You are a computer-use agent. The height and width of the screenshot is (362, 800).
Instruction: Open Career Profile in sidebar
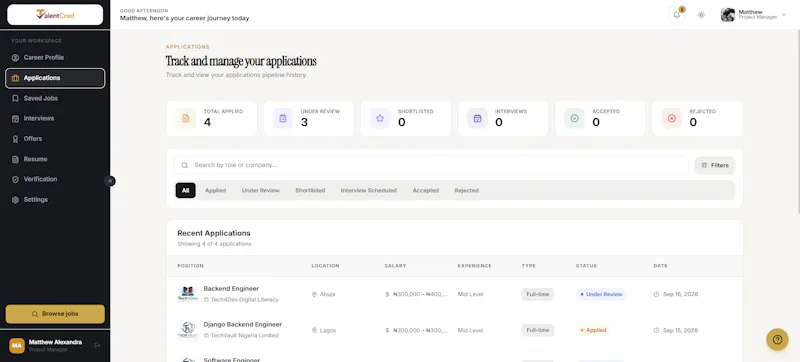pos(55,58)
